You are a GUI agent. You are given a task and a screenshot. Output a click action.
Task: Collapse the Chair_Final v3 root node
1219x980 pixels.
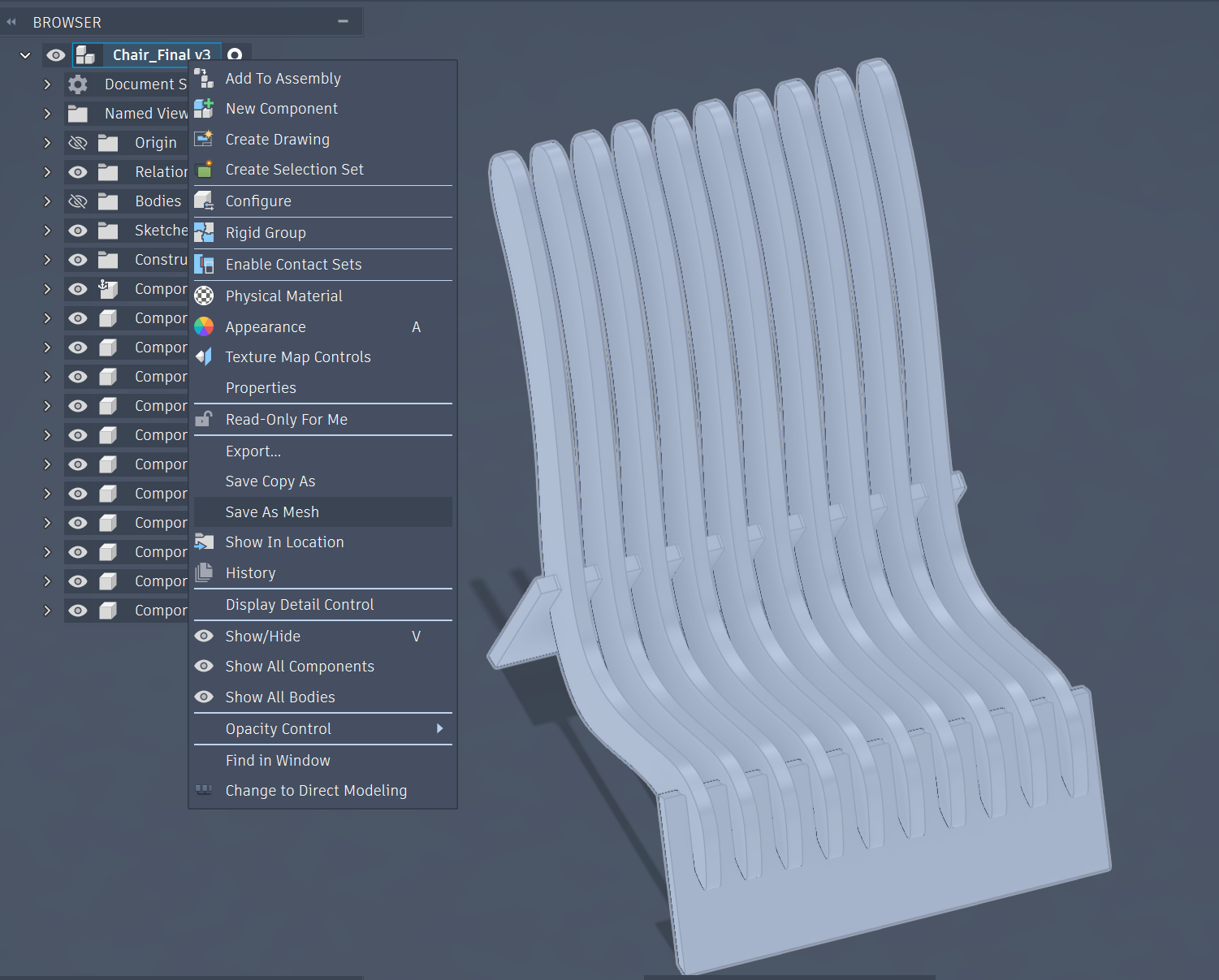coord(25,55)
